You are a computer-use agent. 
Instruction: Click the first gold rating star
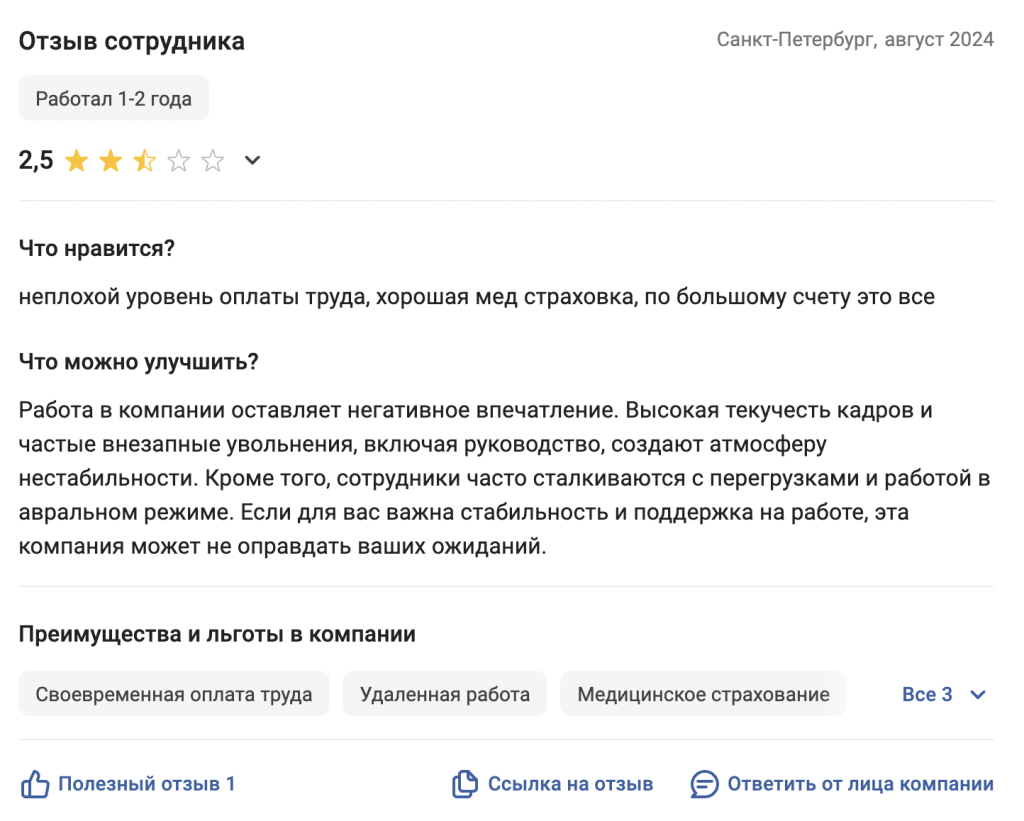(76, 160)
